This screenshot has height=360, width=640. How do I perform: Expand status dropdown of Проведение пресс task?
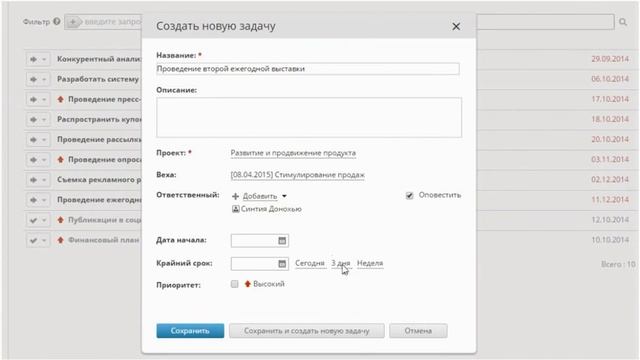[44, 100]
